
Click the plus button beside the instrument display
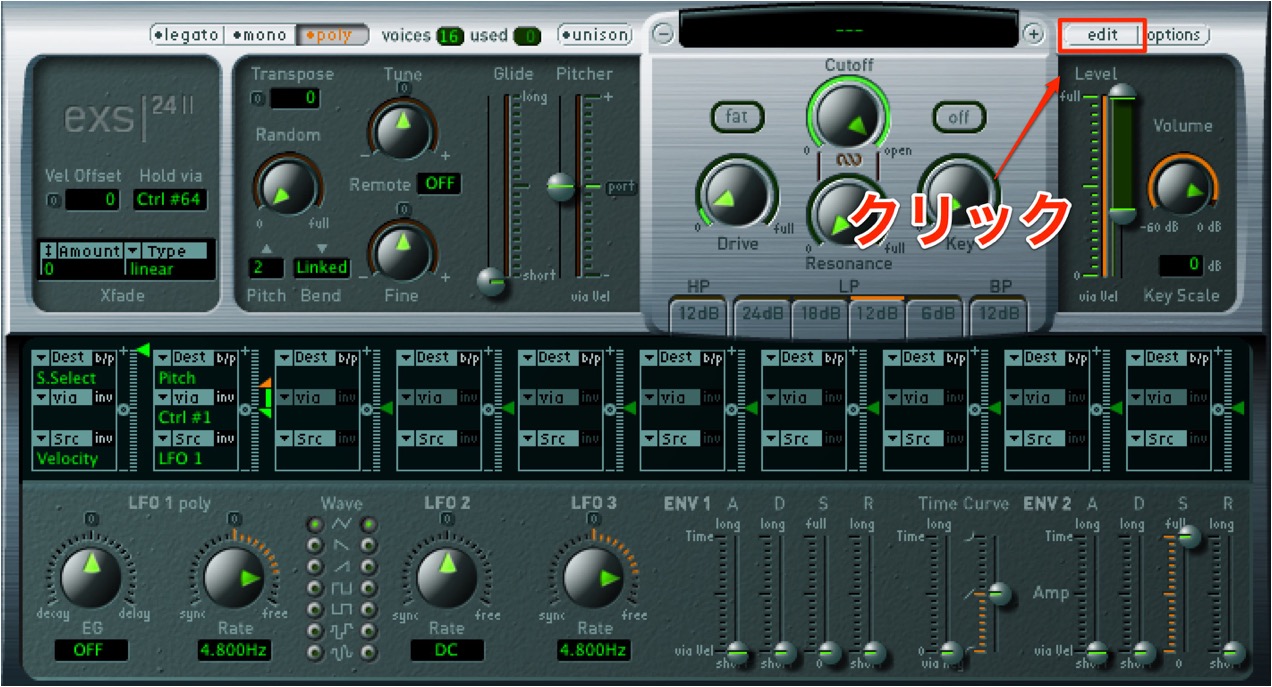coord(1034,35)
